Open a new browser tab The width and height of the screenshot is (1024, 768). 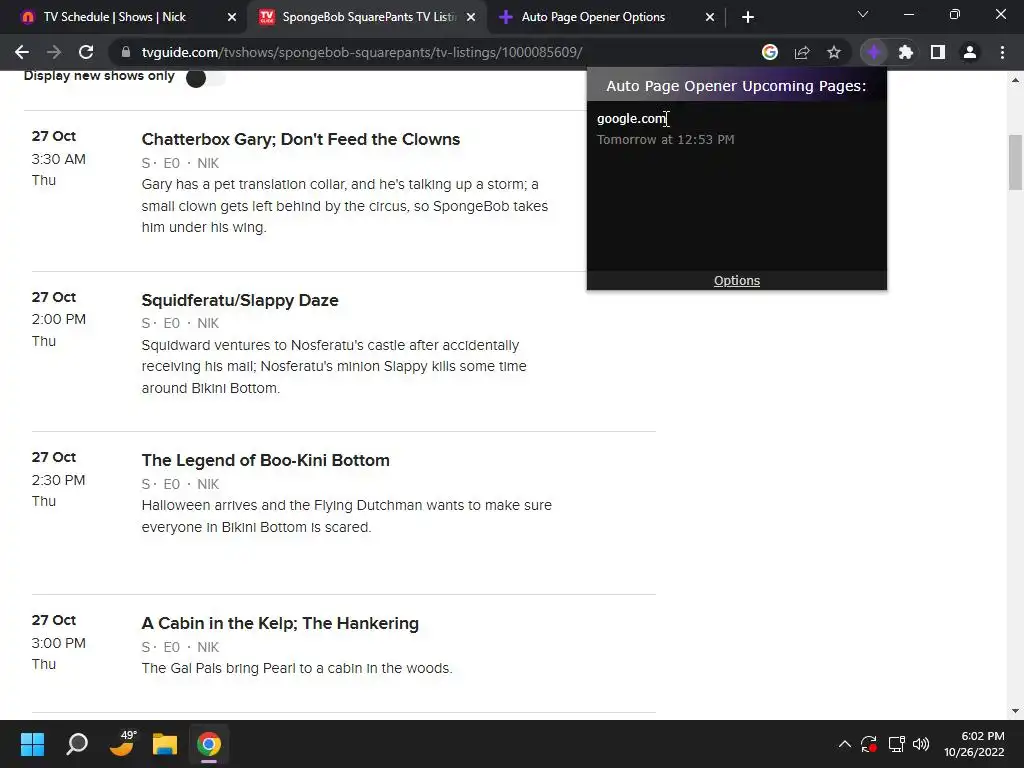tap(748, 18)
